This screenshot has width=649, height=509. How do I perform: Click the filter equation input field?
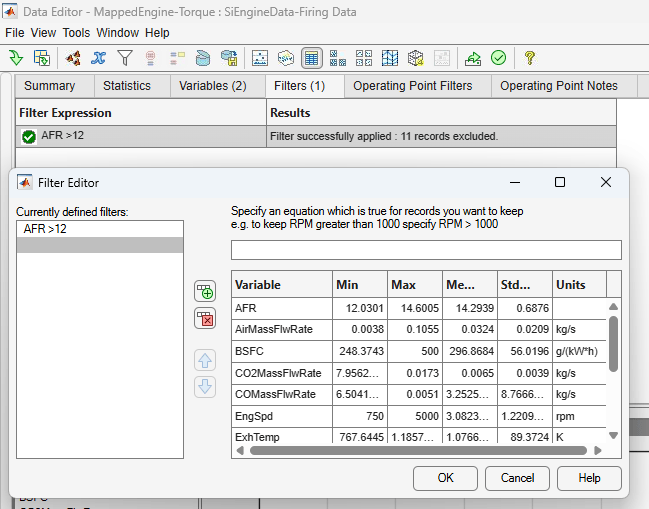(426, 250)
